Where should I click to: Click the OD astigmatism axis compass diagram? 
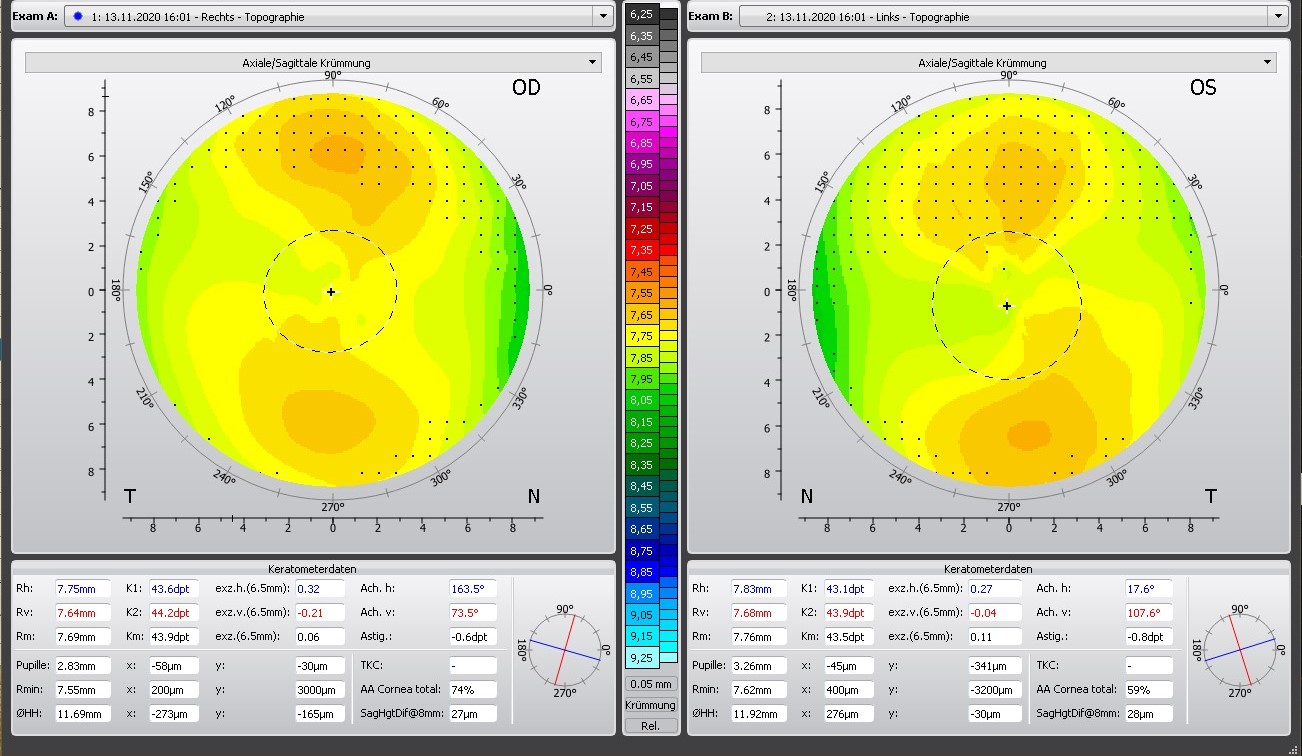coord(565,650)
